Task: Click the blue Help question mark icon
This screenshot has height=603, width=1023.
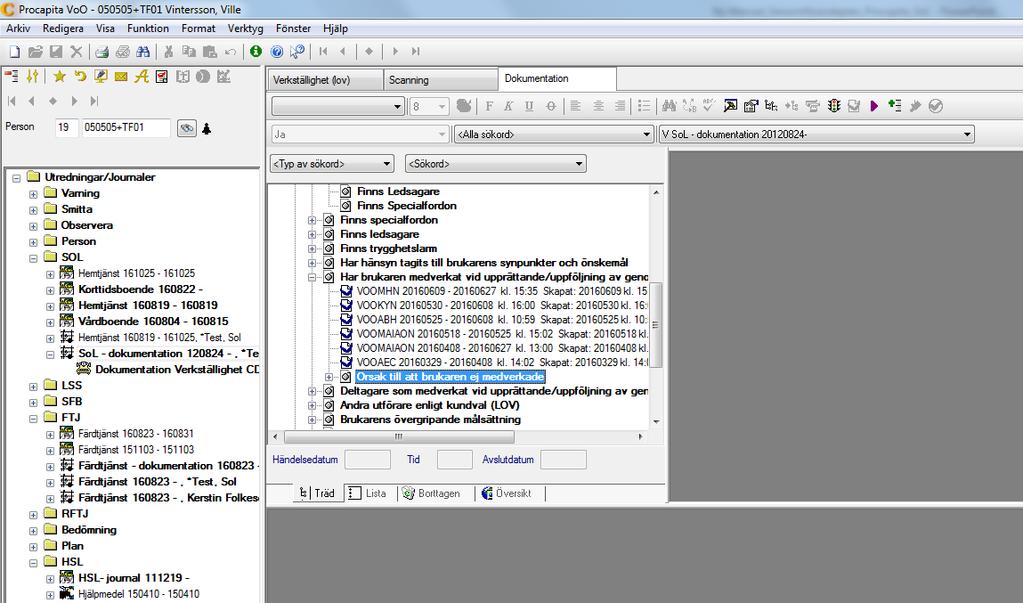Action: tap(277, 52)
